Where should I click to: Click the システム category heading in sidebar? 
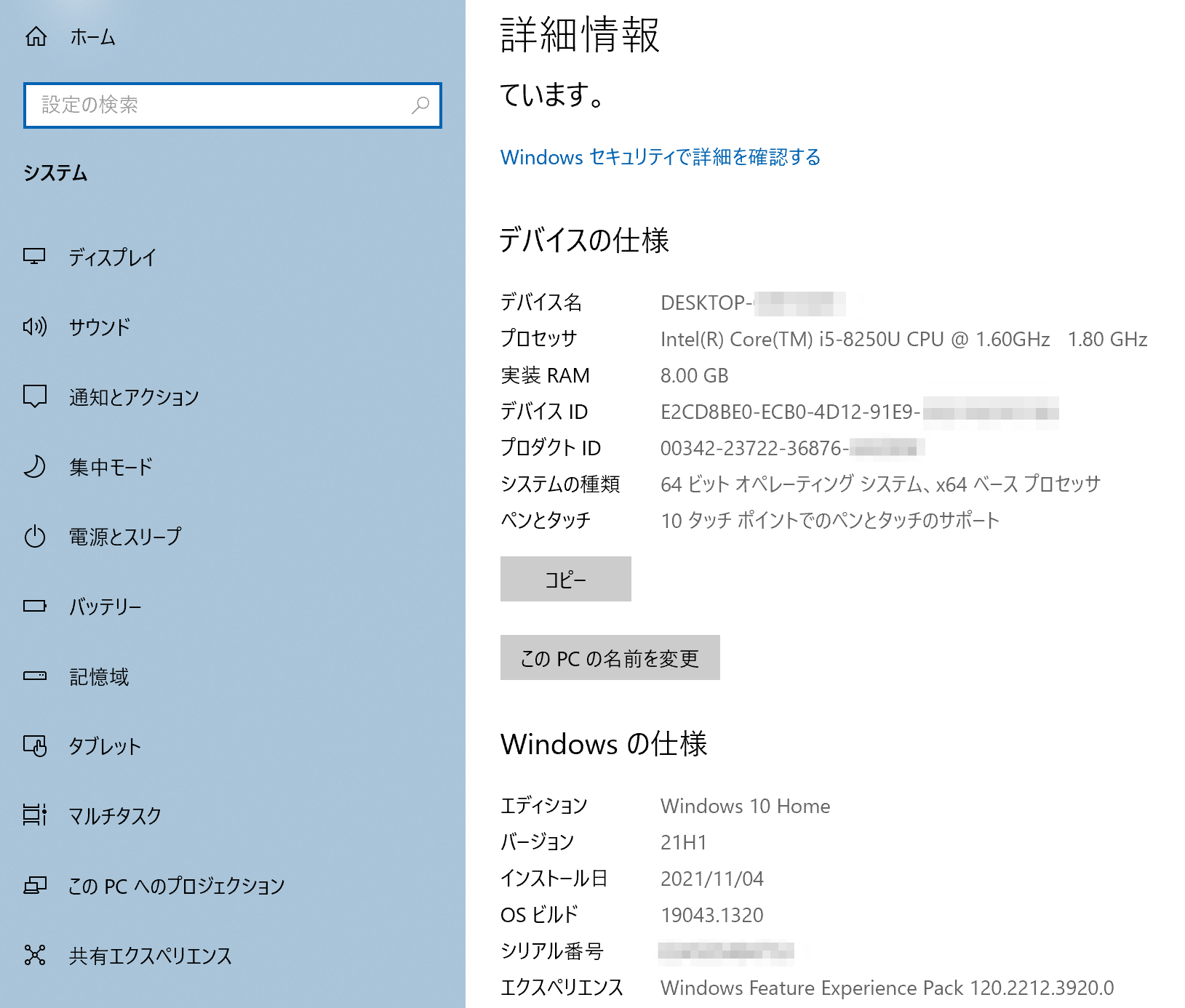[x=55, y=173]
